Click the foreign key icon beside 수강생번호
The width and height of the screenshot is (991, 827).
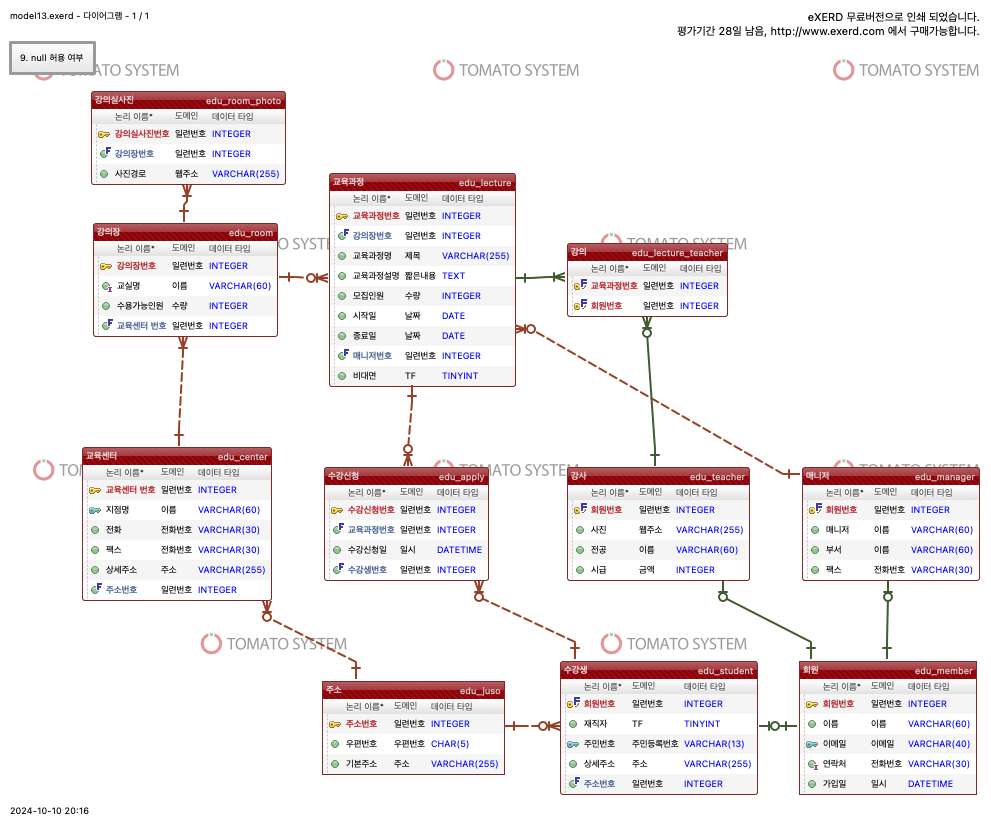click(338, 569)
